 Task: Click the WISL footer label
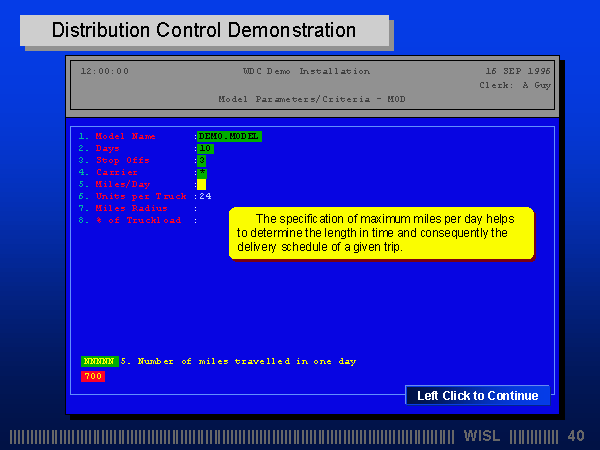(x=482, y=436)
